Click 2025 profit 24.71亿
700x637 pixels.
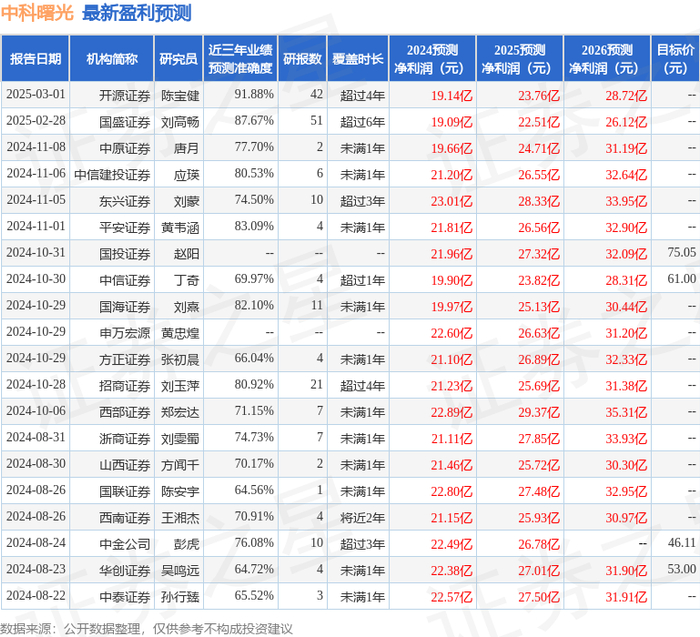click(539, 148)
